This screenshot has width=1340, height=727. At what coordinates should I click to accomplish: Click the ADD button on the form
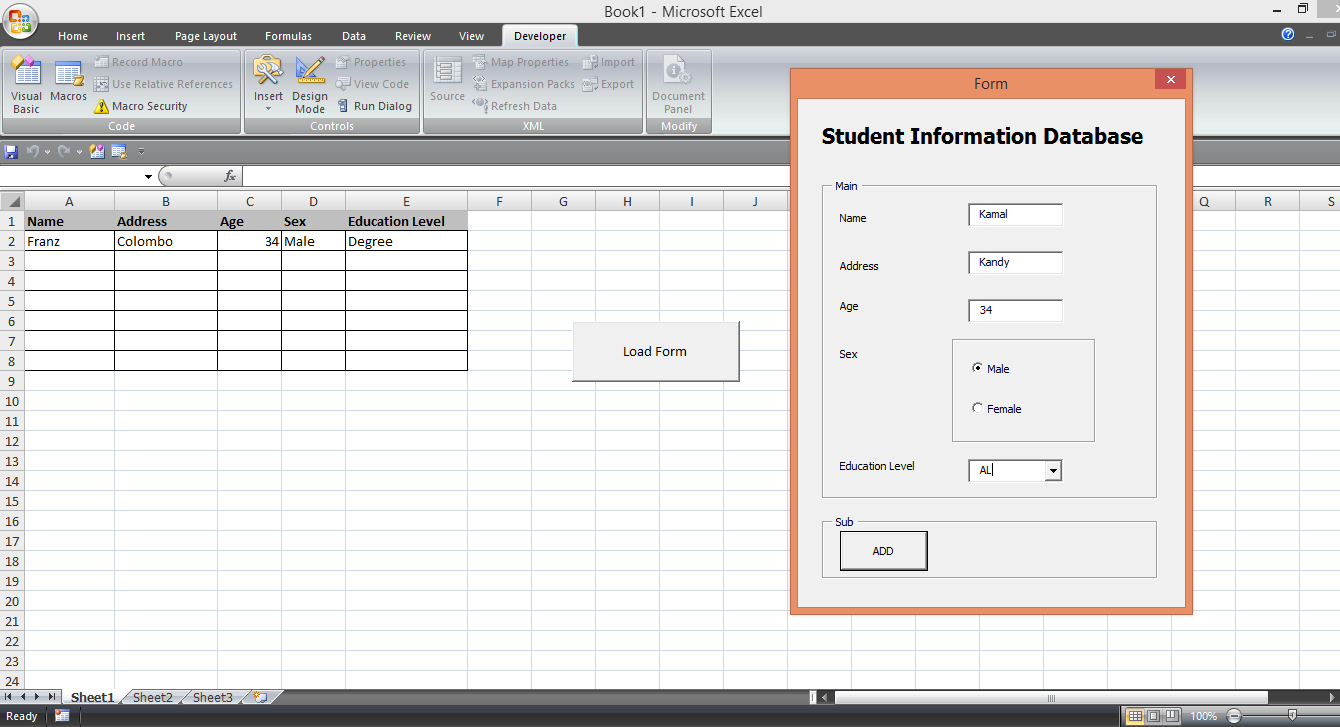(x=883, y=550)
